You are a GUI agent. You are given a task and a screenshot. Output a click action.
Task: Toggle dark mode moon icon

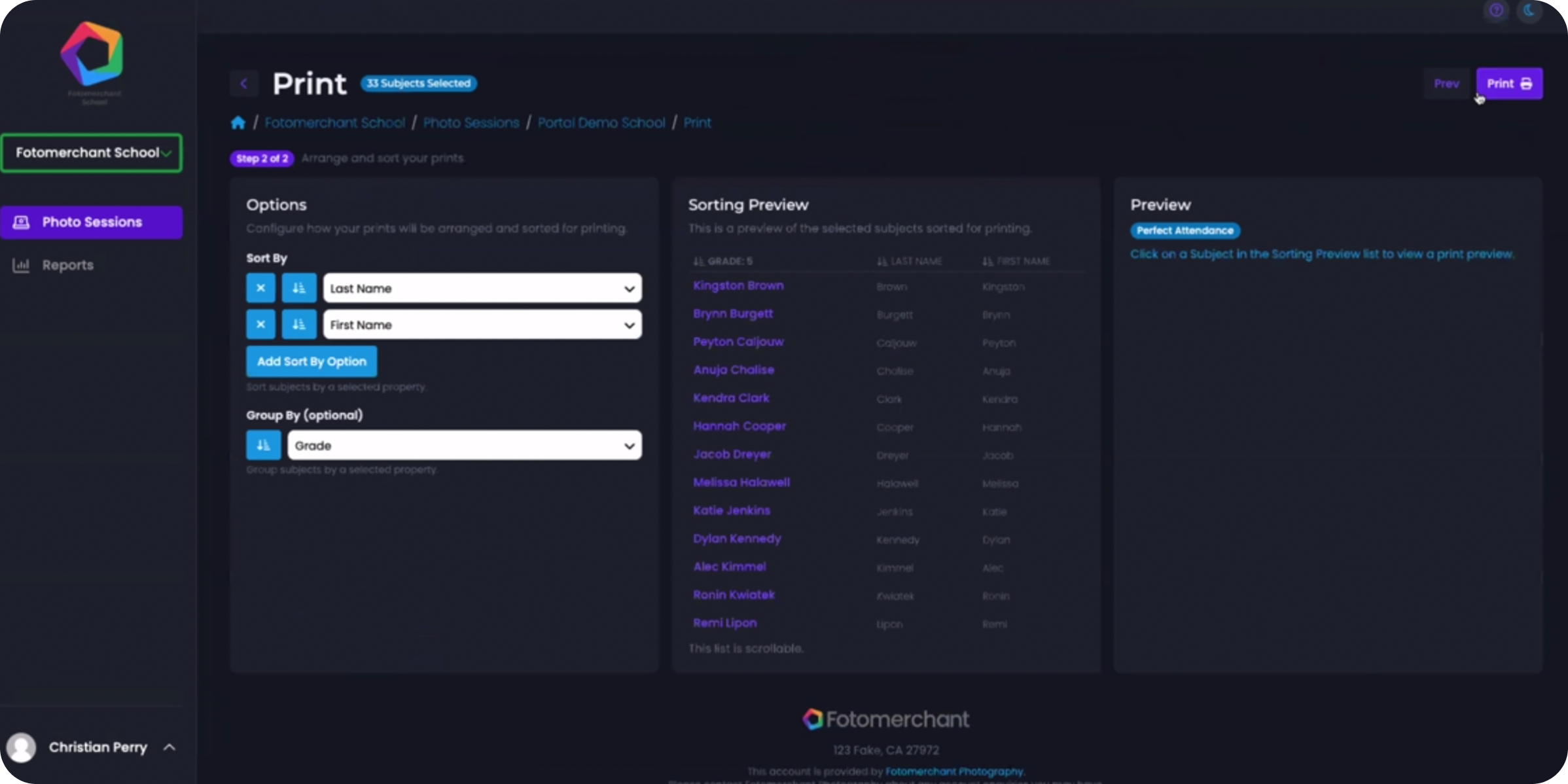click(1529, 10)
